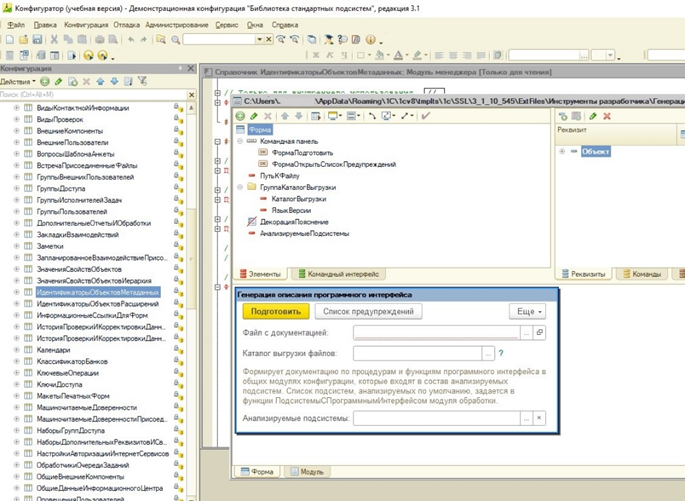685x501 pixels.
Task: Click the green Add icon in Configuration panel
Action: (45, 81)
